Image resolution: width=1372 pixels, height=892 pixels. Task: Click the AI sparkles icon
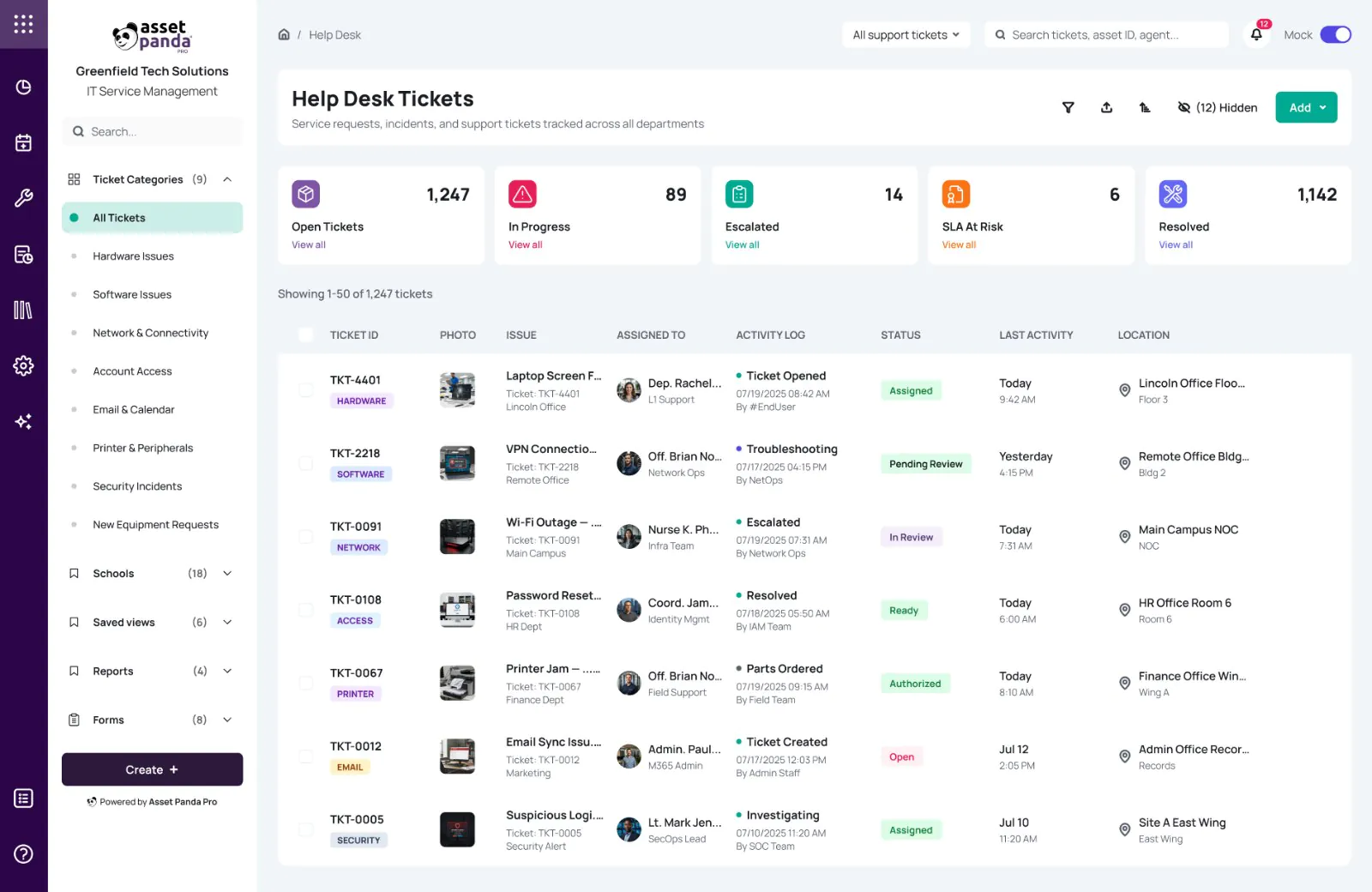tap(23, 421)
